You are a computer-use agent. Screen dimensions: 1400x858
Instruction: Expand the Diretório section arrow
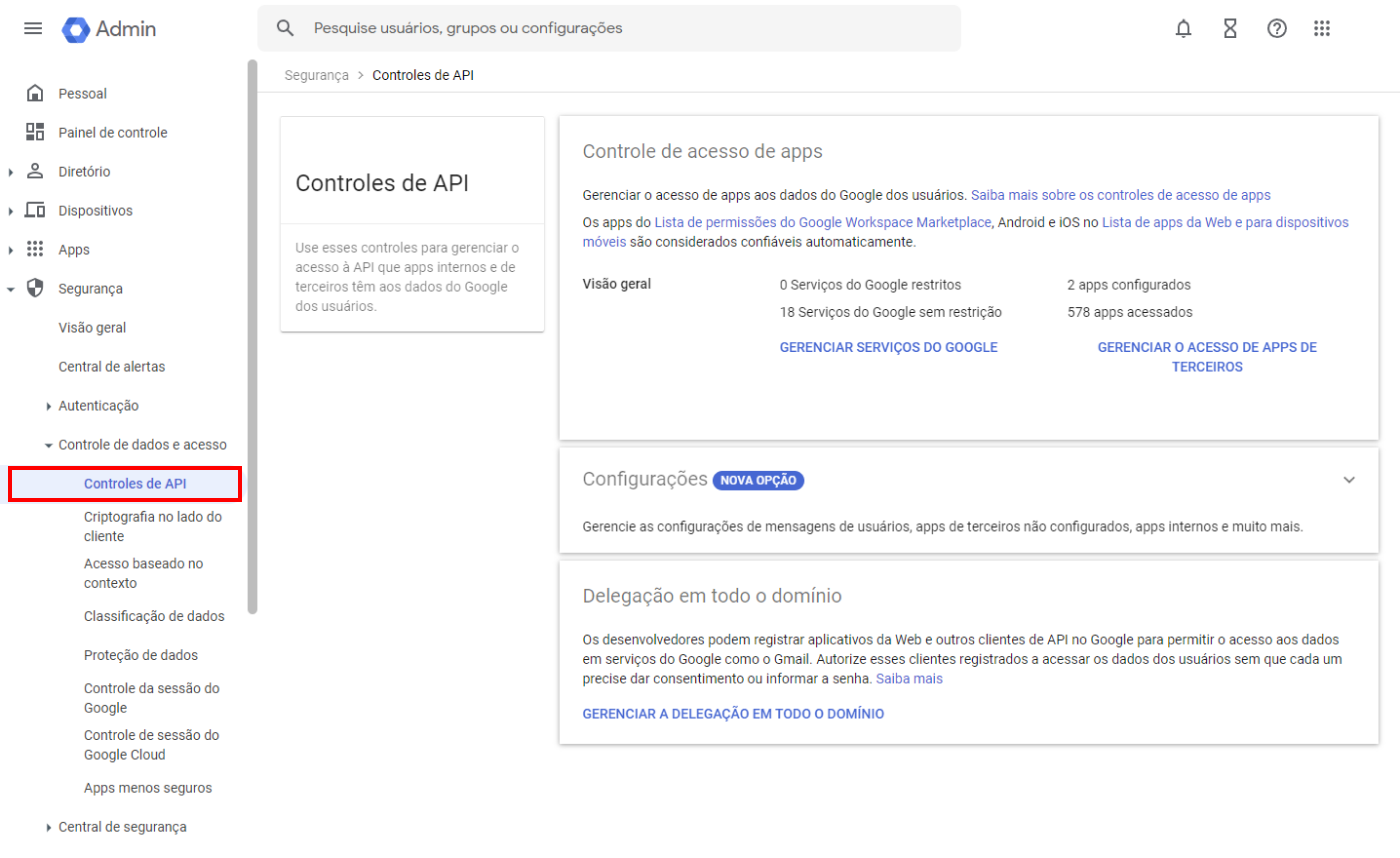[10, 172]
